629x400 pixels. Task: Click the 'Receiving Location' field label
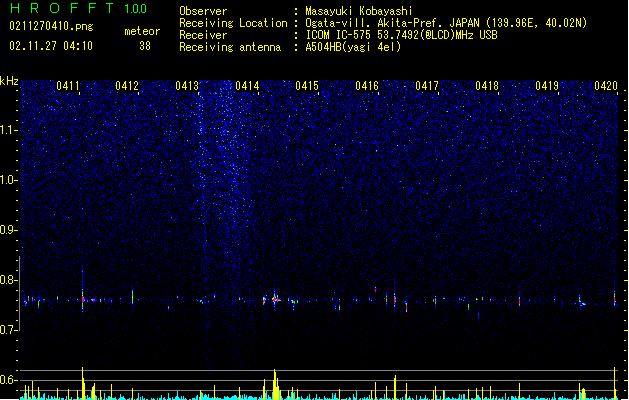click(233, 23)
